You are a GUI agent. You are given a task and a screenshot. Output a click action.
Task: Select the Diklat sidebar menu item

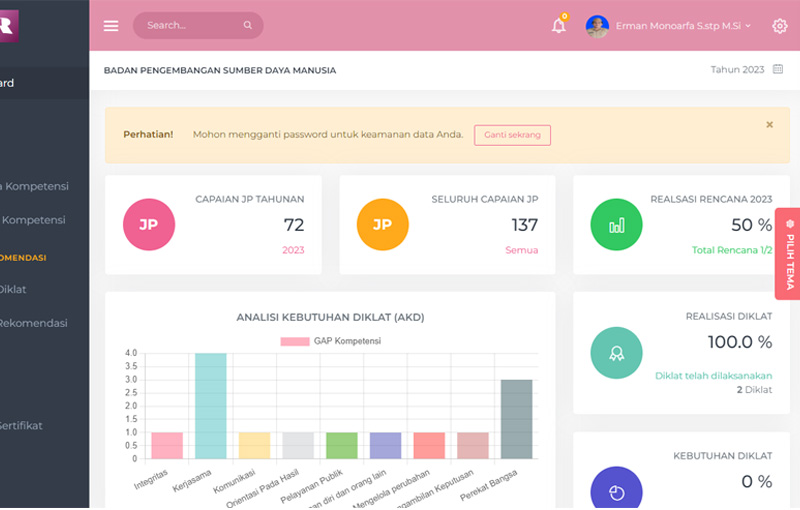pos(13,289)
